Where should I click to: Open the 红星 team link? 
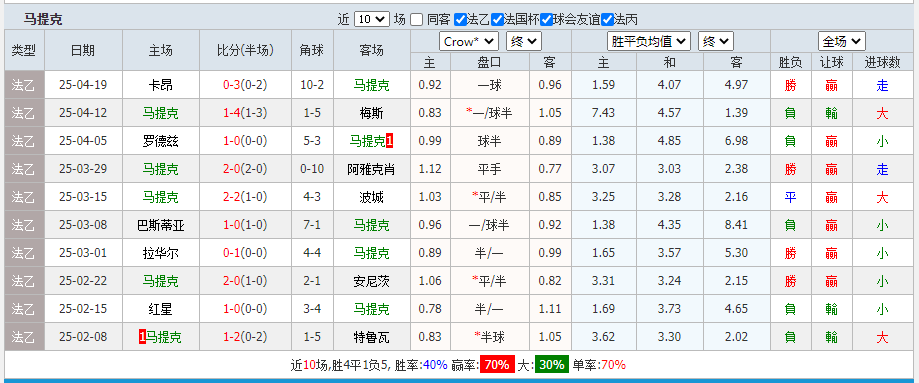(161, 309)
